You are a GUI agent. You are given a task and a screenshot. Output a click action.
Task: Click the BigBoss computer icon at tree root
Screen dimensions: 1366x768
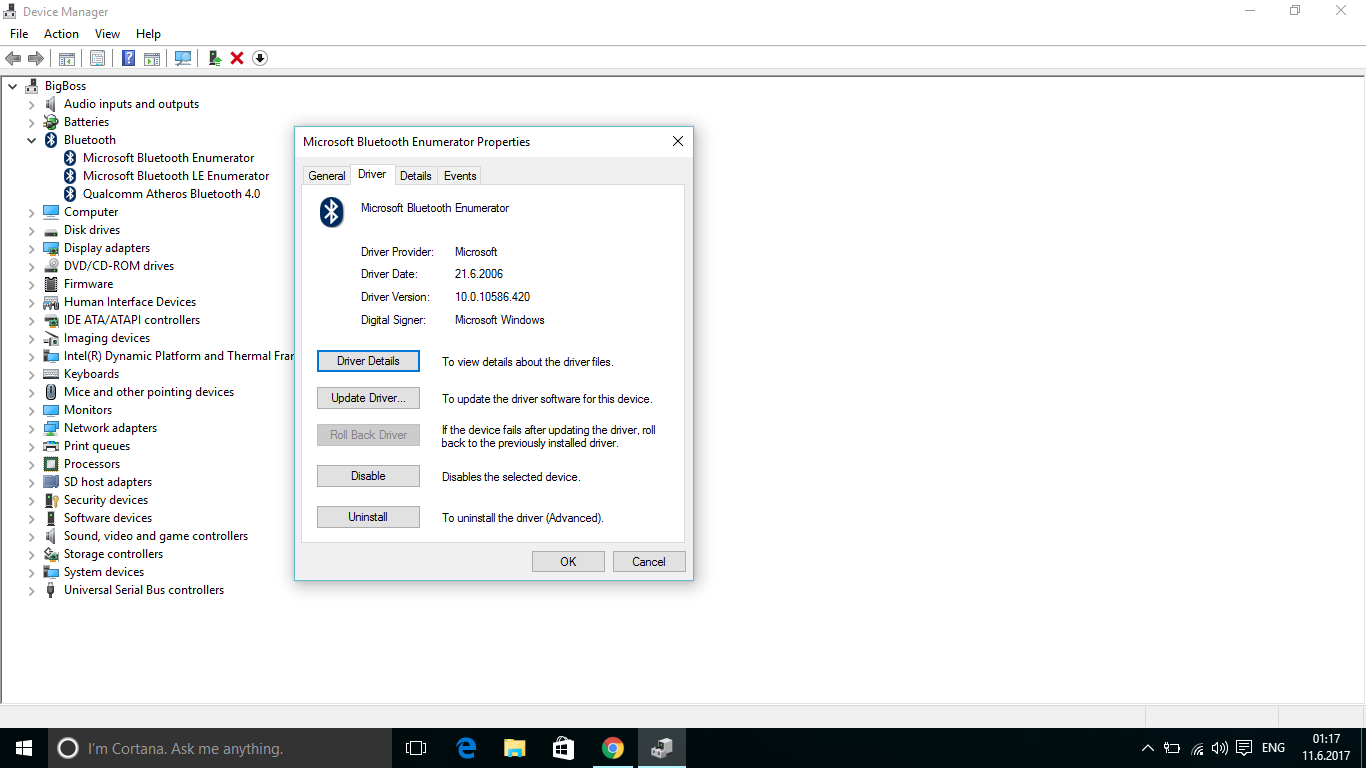(x=32, y=86)
